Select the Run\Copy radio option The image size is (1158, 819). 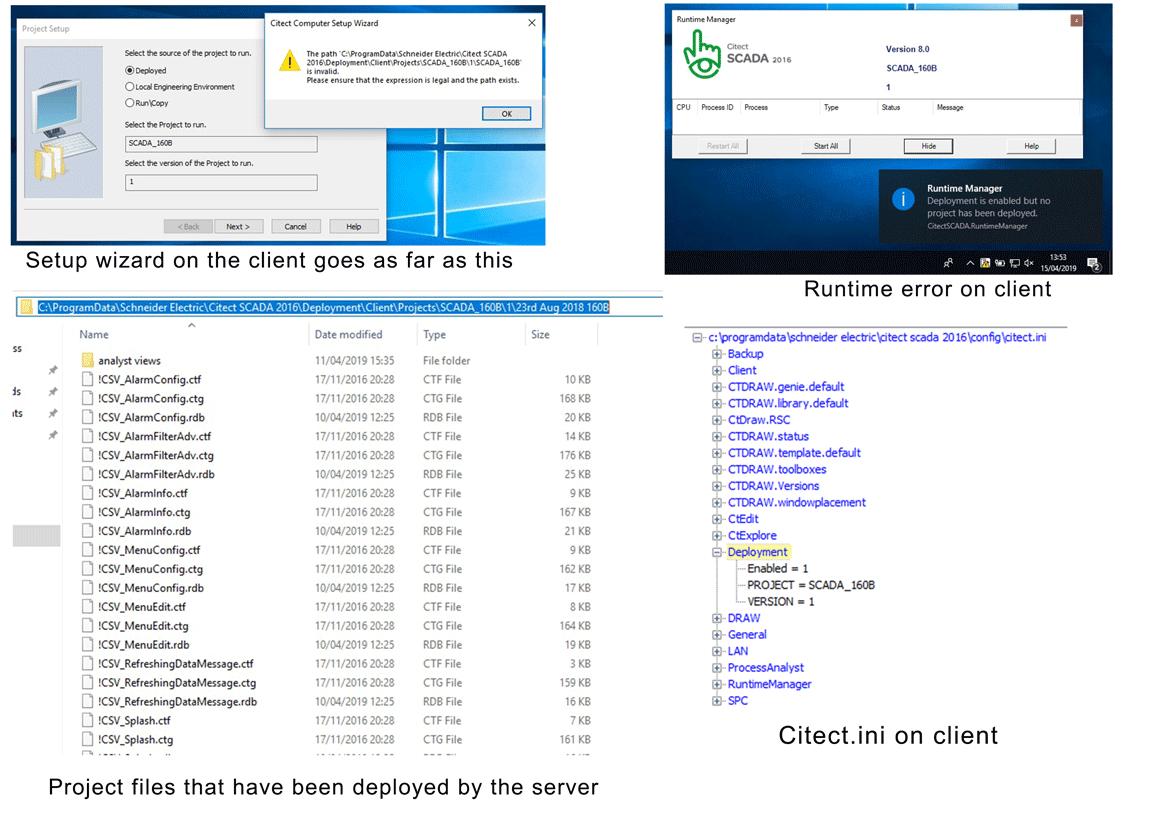coord(130,103)
